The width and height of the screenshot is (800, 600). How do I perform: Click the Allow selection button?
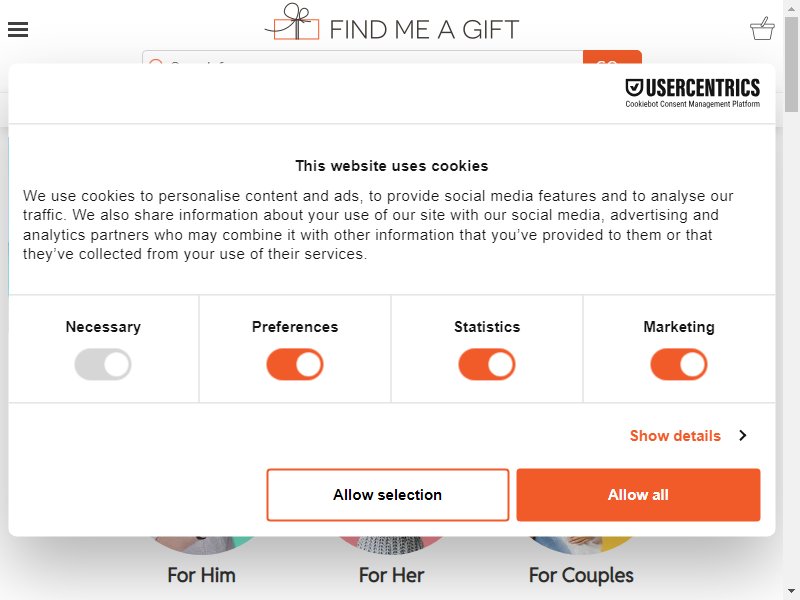click(x=388, y=495)
